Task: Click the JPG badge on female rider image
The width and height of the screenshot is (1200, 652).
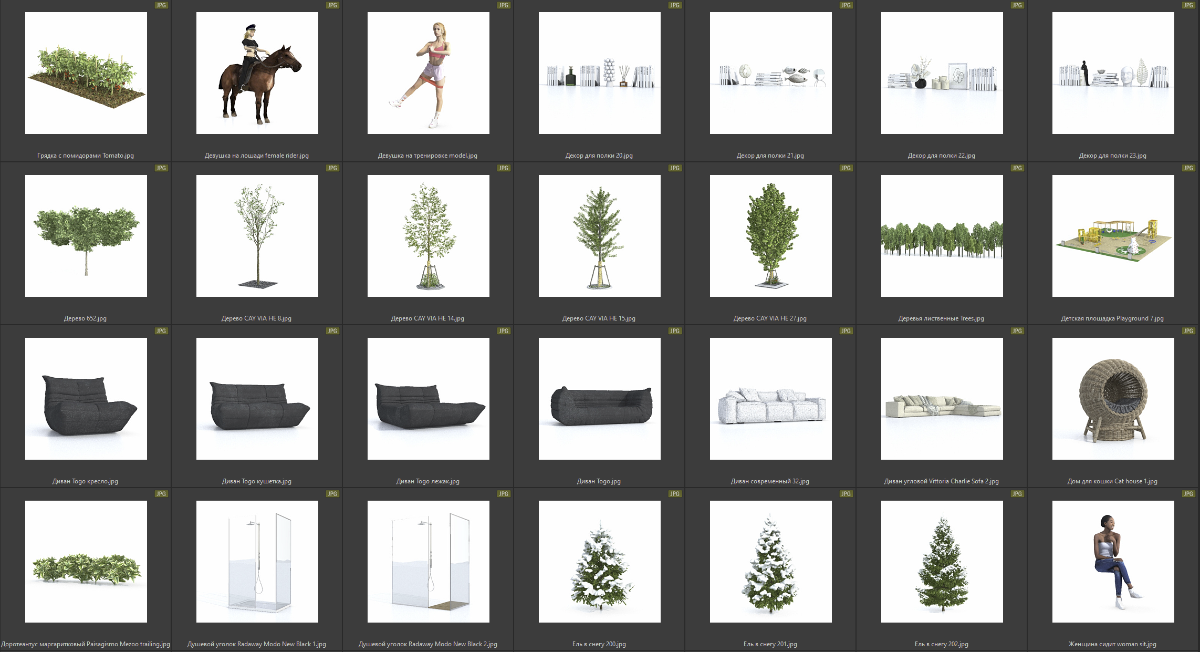Action: point(332,5)
